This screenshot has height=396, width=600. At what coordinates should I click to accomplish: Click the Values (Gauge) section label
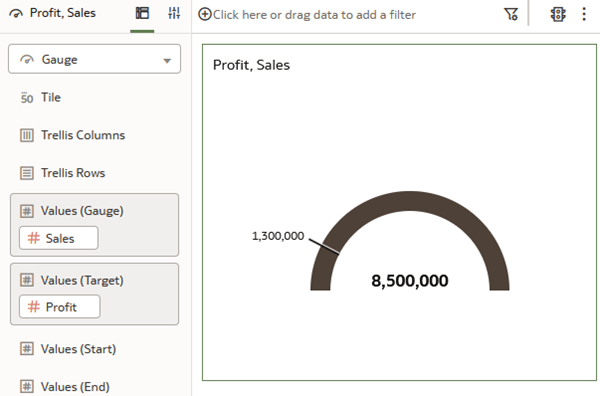(x=82, y=211)
